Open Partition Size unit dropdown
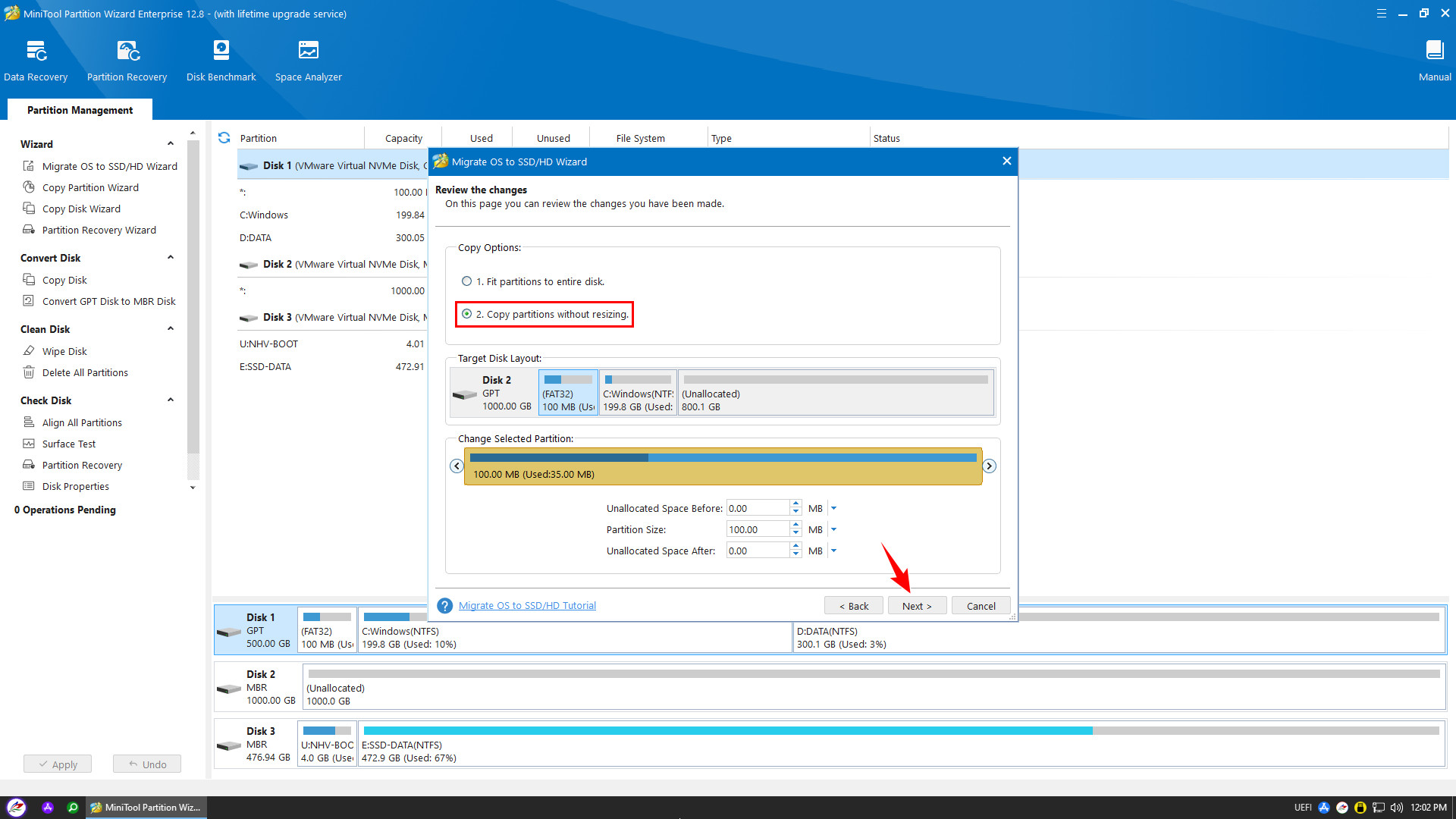 pyautogui.click(x=833, y=529)
